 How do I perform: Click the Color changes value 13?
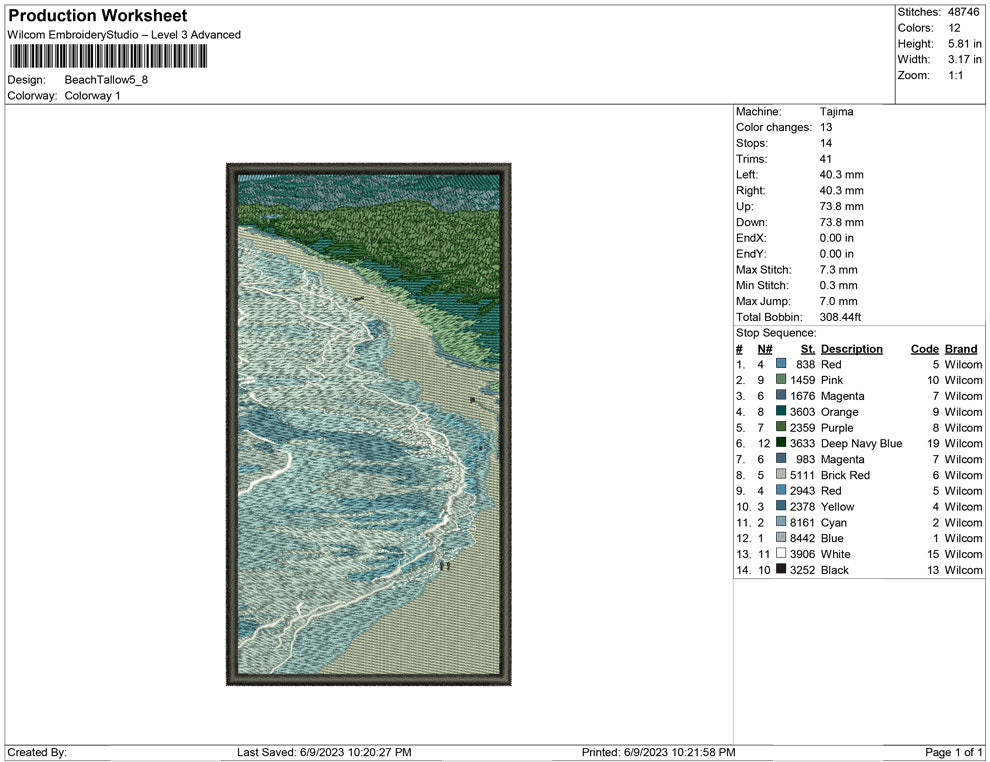(x=826, y=128)
